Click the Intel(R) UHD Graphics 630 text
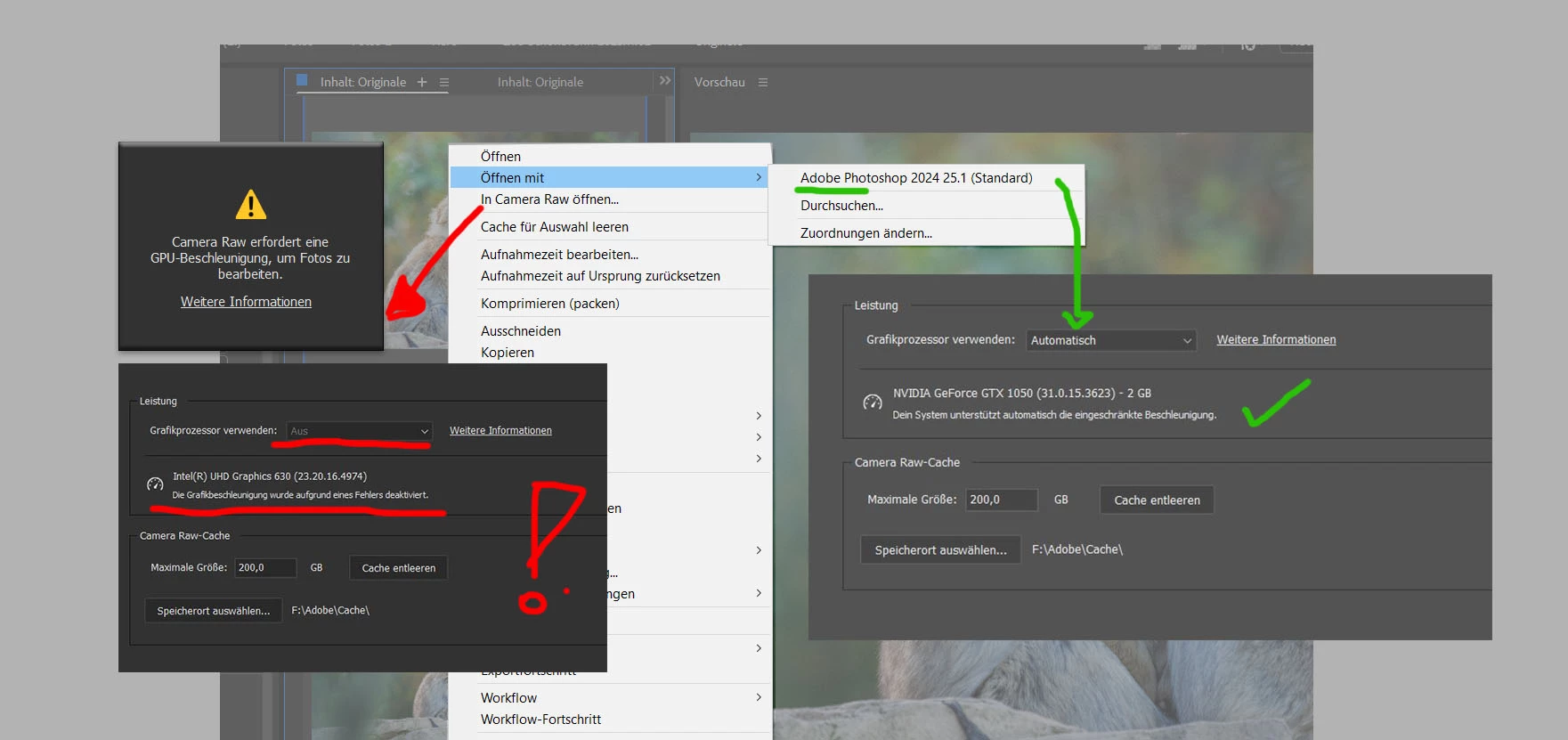This screenshot has width=1568, height=740. [270, 476]
